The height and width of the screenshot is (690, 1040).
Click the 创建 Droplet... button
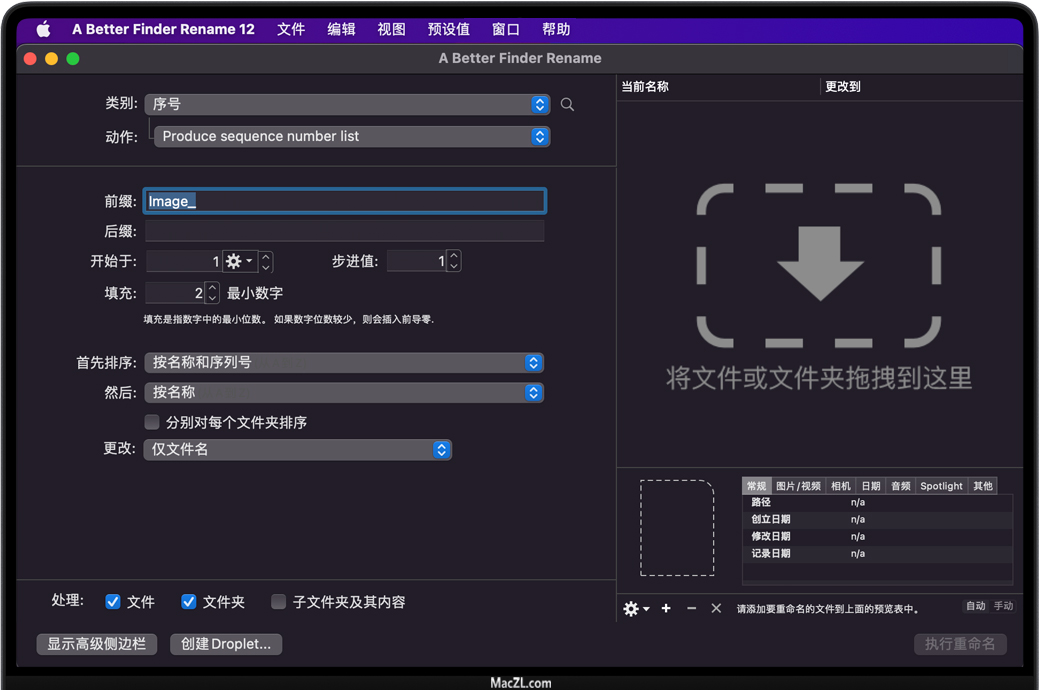click(226, 644)
